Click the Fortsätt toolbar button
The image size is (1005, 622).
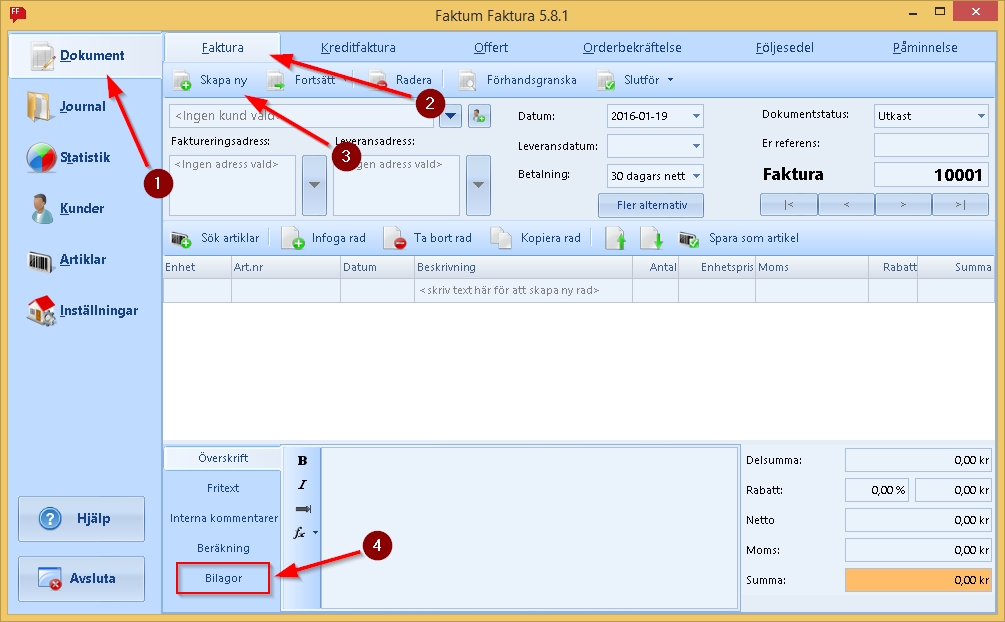(301, 80)
